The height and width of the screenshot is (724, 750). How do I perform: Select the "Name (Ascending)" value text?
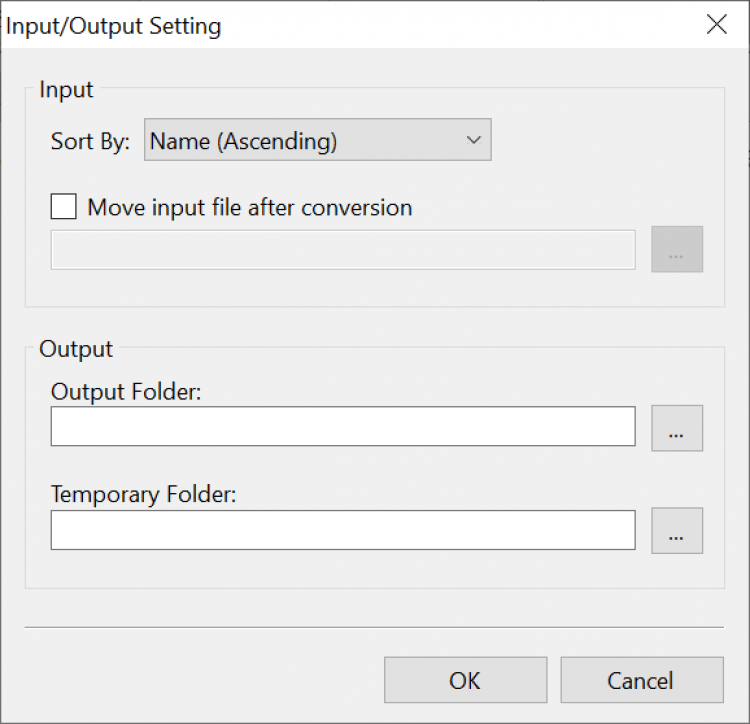(x=243, y=142)
